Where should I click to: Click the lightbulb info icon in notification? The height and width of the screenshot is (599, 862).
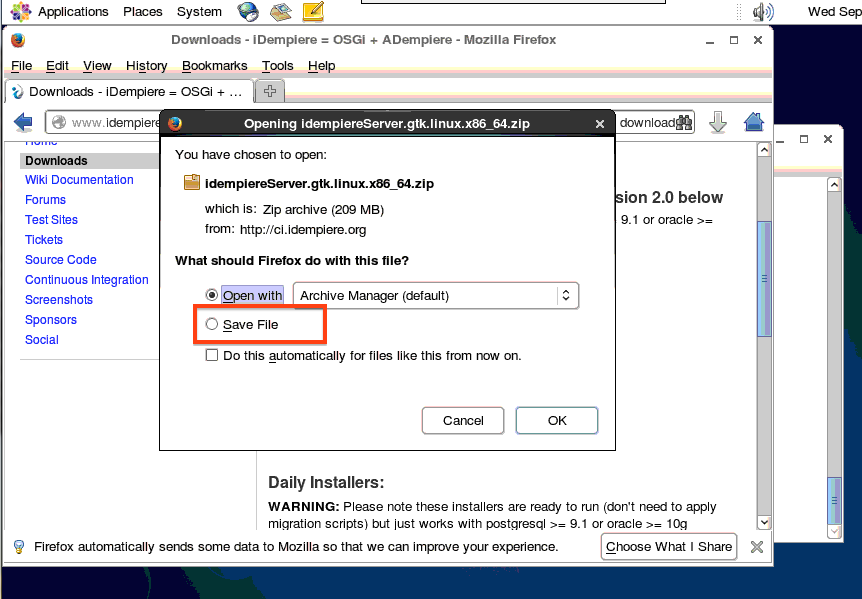pyautogui.click(x=19, y=547)
